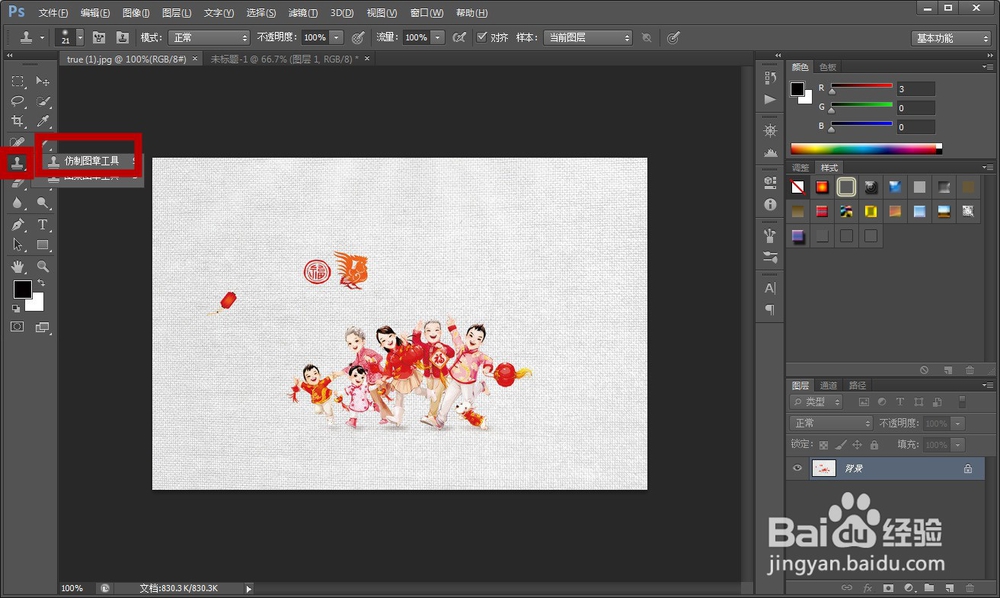Change the screen mode
Viewport: 1000px width, 598px height.
pyautogui.click(x=42, y=327)
